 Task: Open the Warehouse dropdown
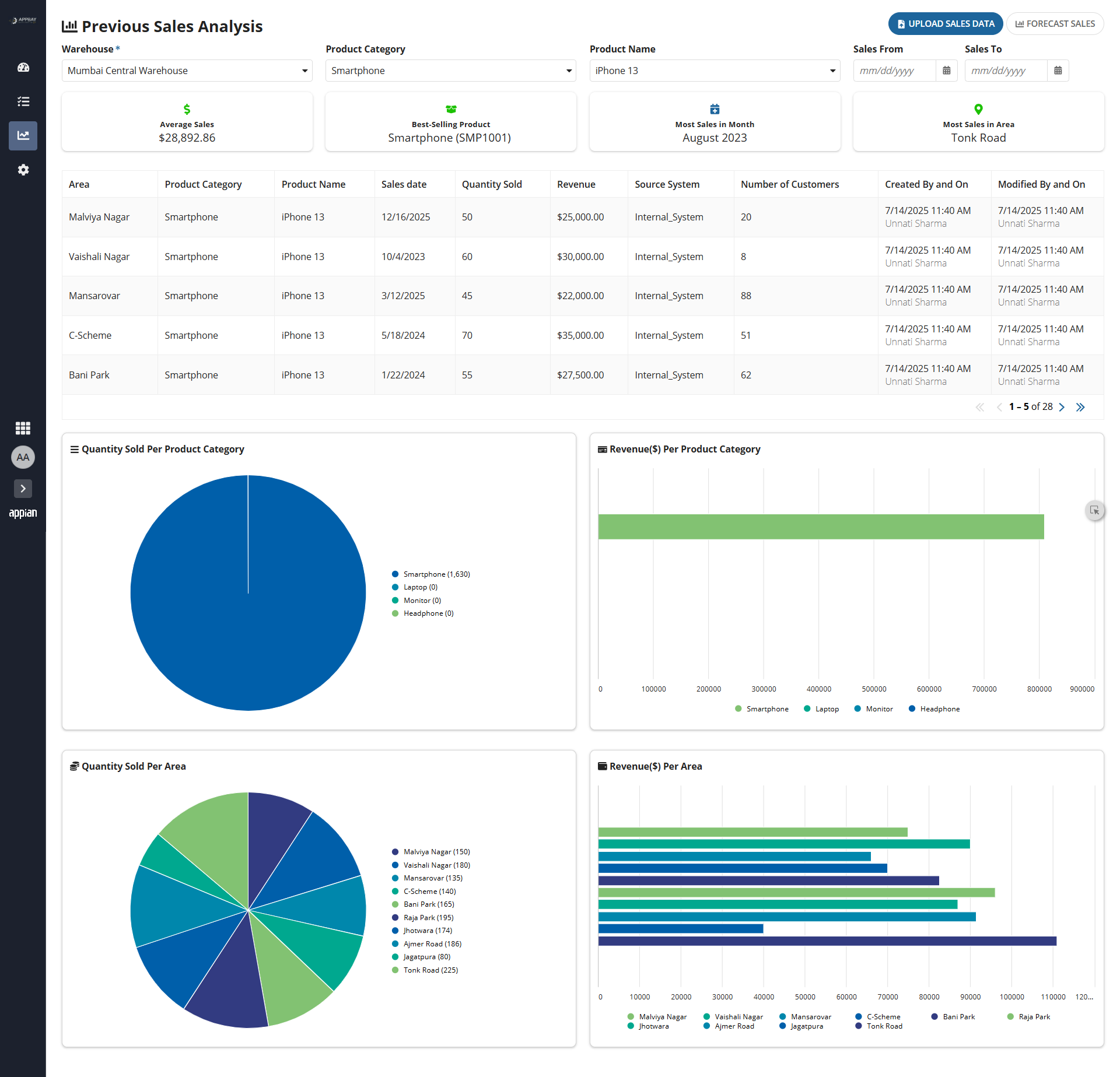(x=187, y=71)
